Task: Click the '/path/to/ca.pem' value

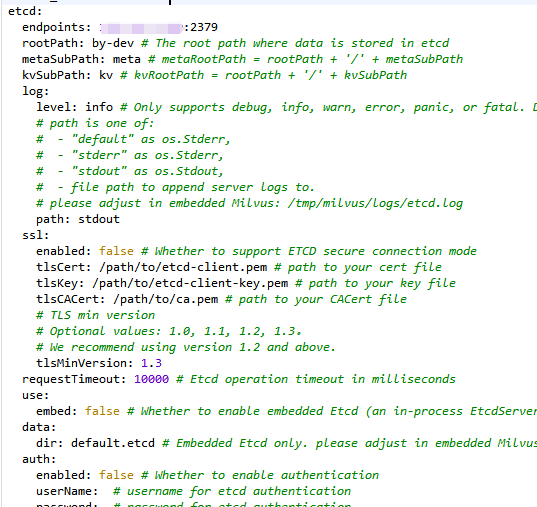Action: click(x=165, y=299)
